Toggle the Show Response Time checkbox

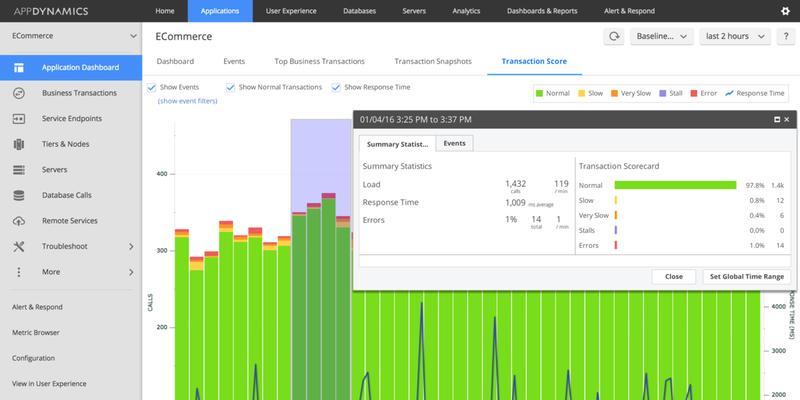click(336, 87)
